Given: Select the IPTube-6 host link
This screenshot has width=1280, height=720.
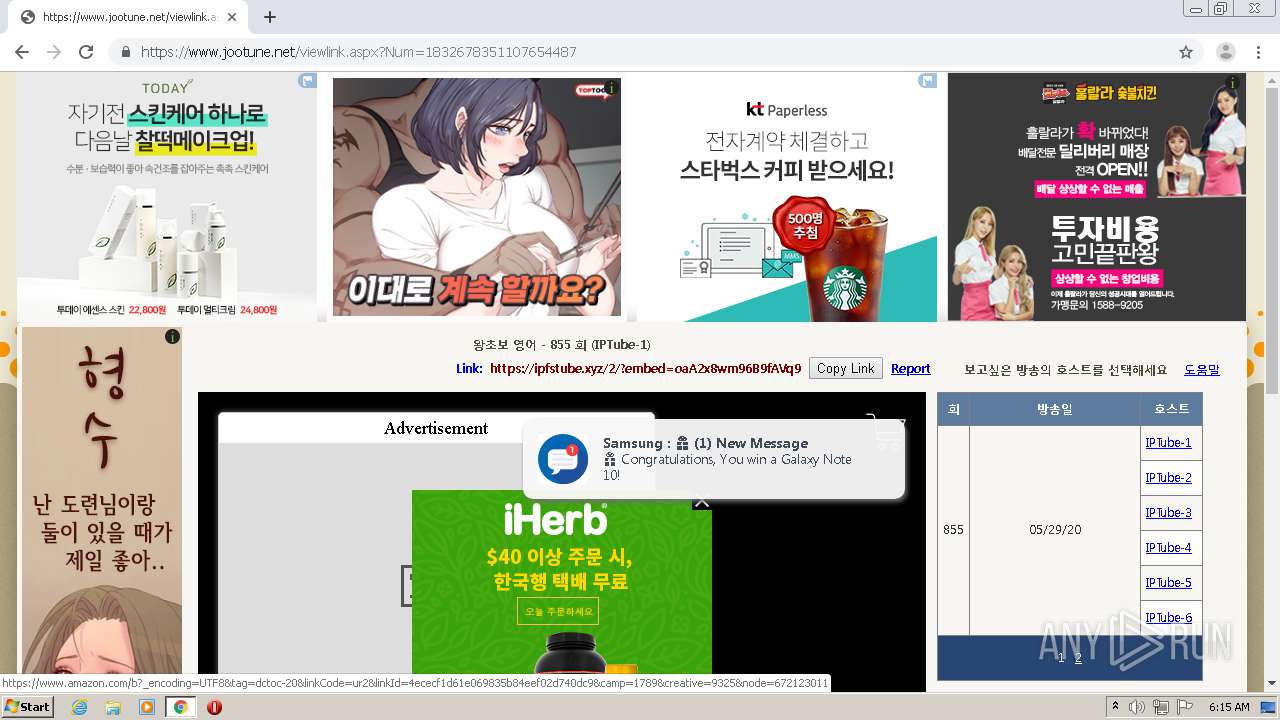Looking at the screenshot, I should point(1168,618).
